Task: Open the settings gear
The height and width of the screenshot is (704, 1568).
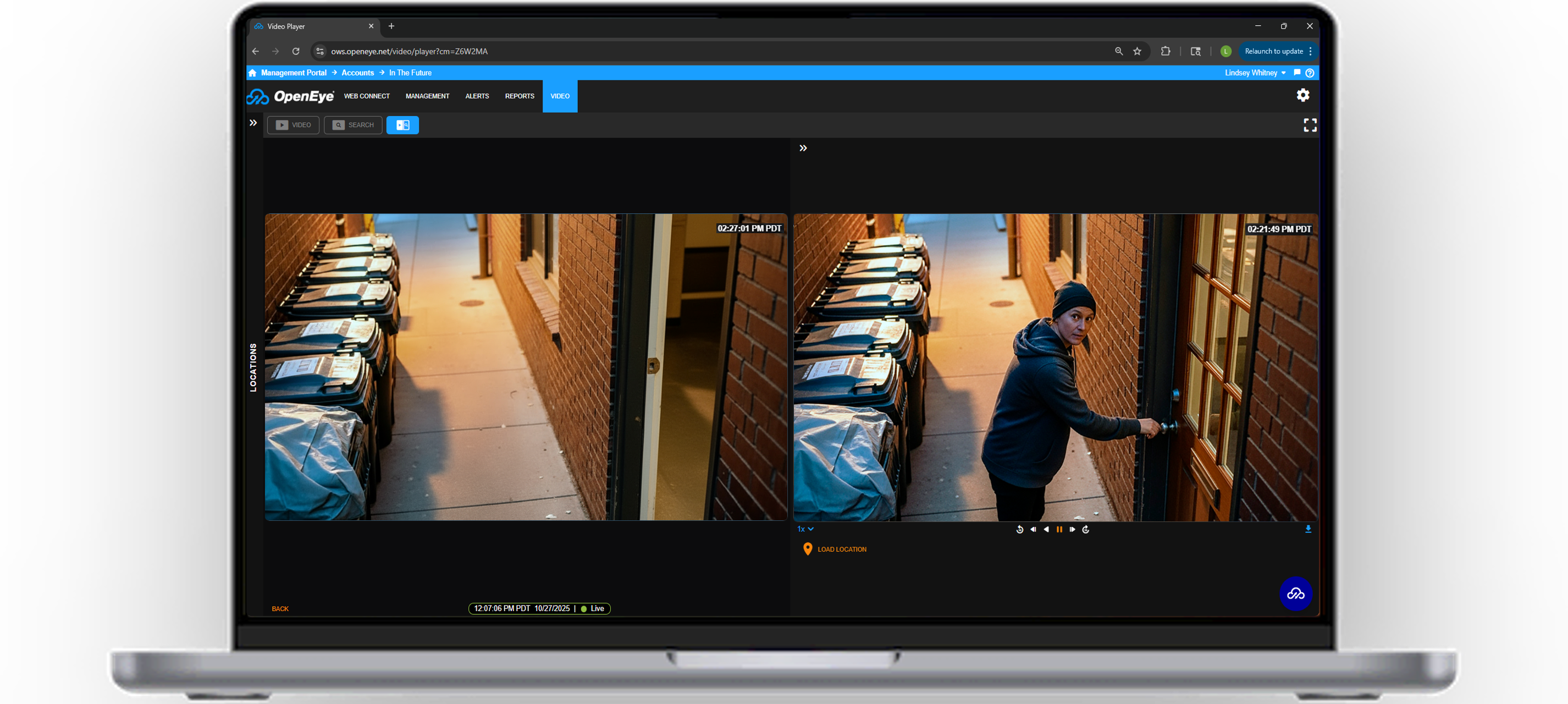Action: point(1302,95)
